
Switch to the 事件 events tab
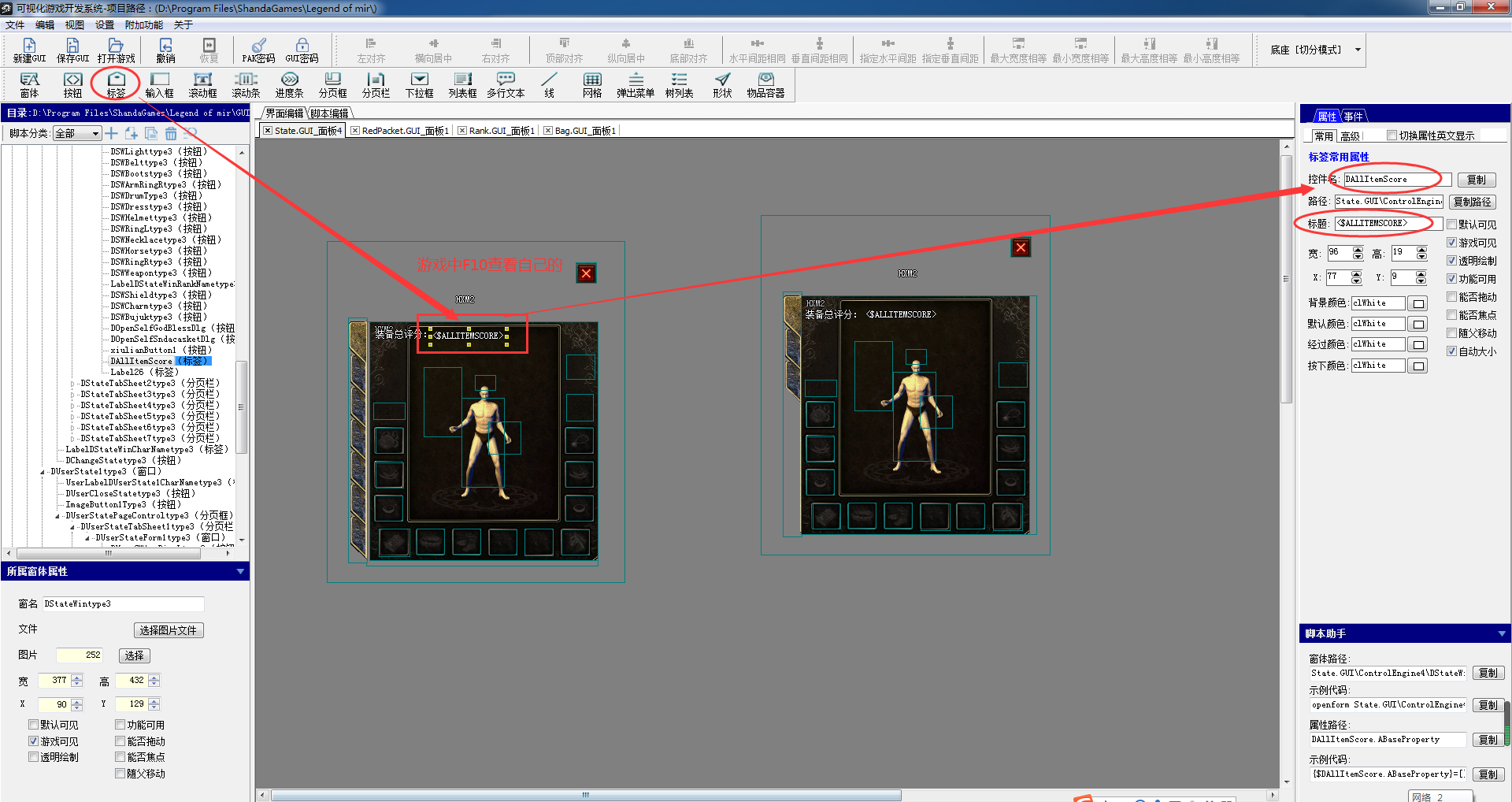coord(1353,117)
